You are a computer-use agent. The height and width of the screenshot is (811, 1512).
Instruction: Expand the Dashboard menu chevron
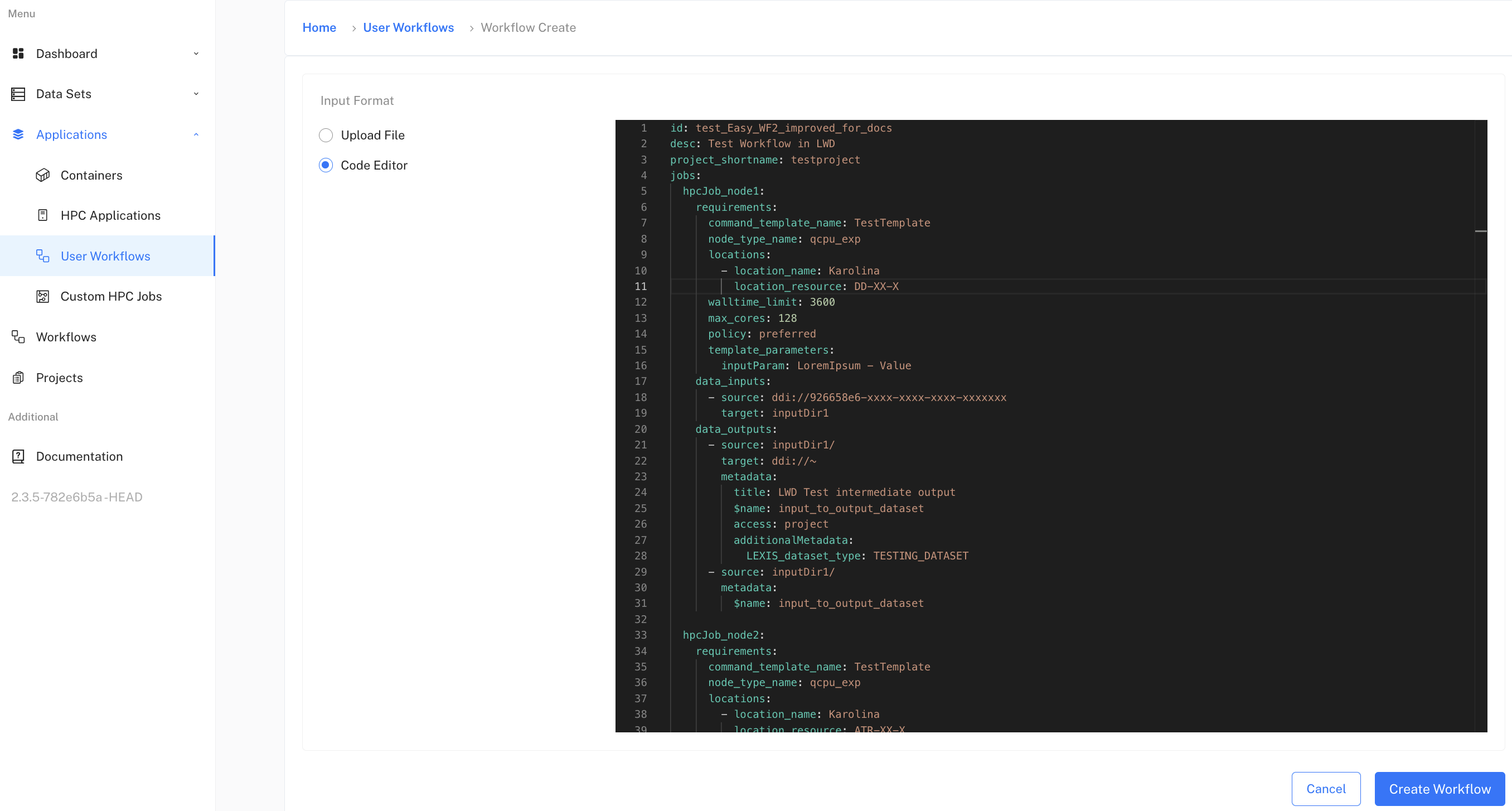point(196,54)
